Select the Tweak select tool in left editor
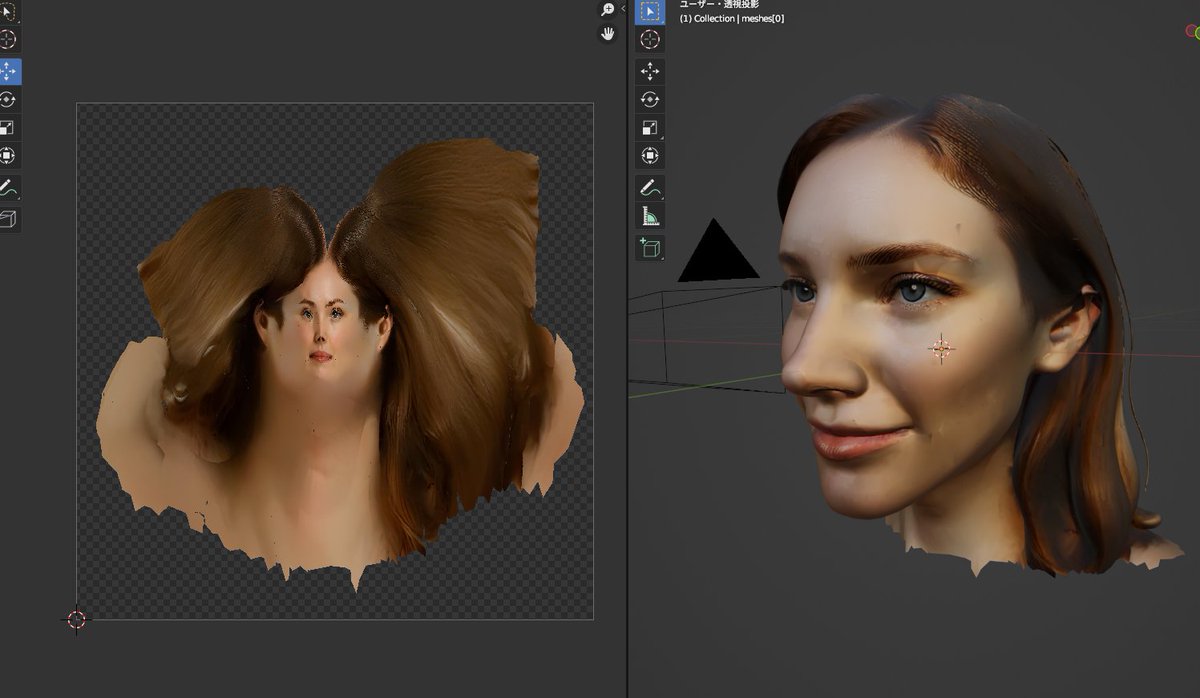The height and width of the screenshot is (698, 1200). pyautogui.click(x=8, y=12)
